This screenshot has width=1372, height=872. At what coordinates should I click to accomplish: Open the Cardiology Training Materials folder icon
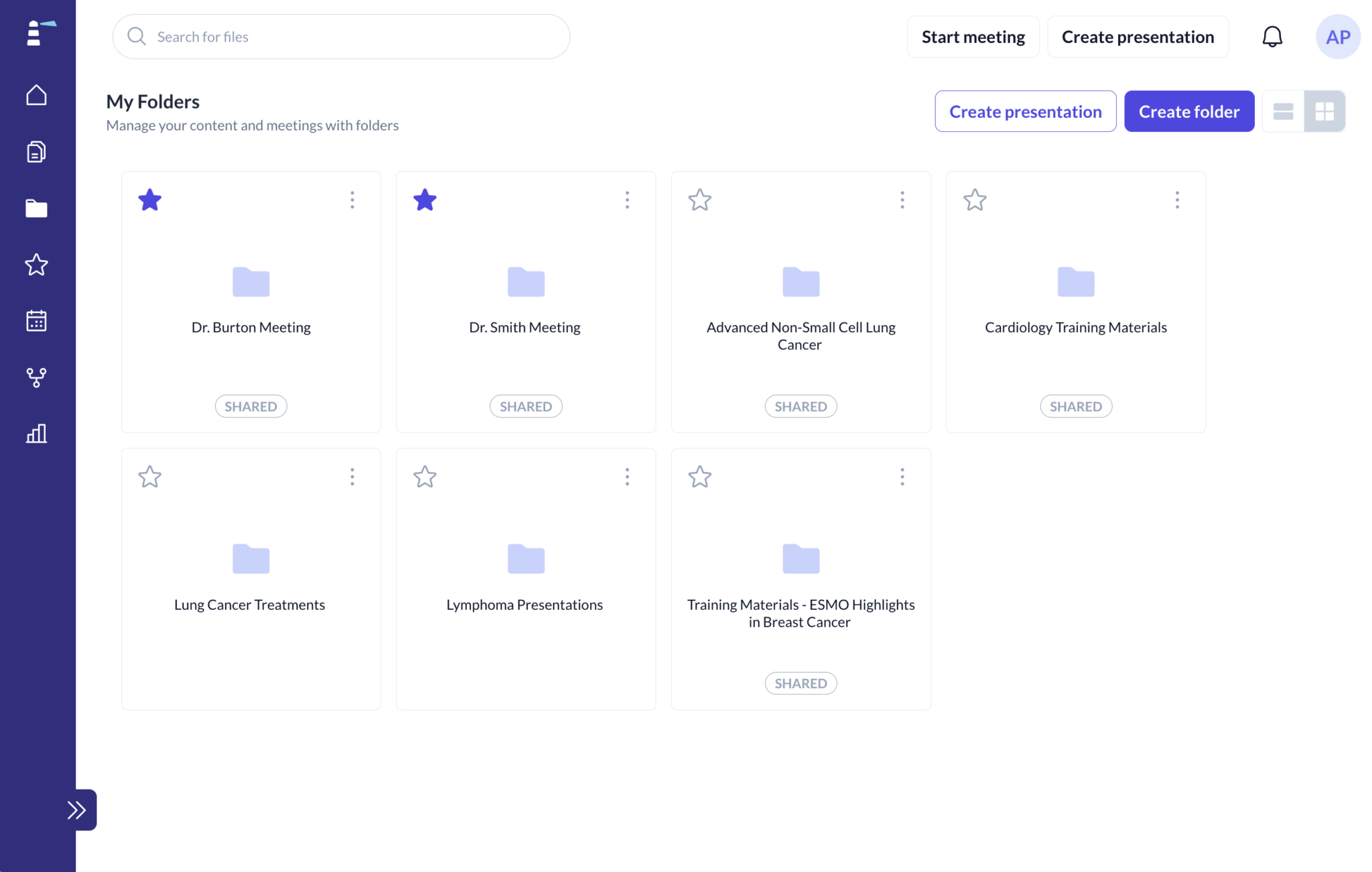(1076, 282)
